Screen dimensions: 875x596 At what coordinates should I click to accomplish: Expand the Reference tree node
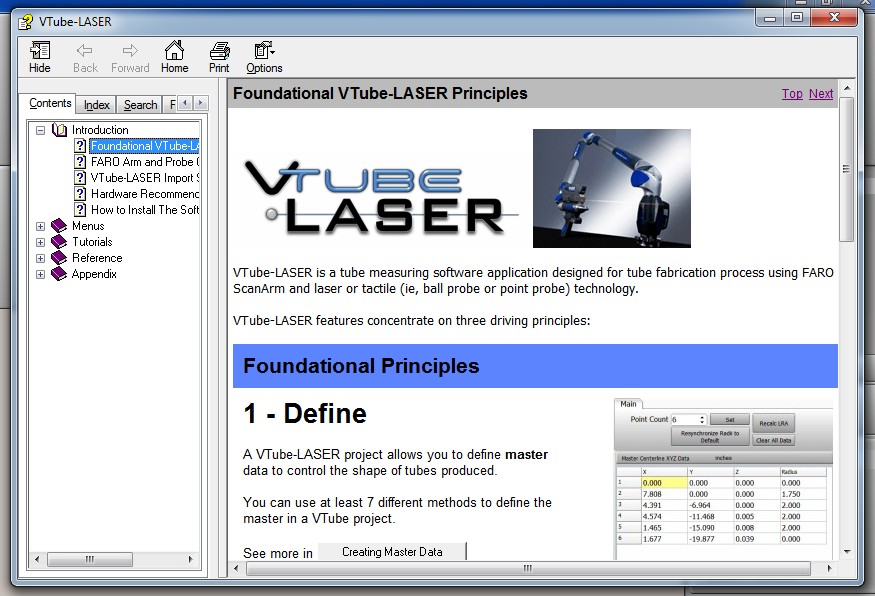41,258
